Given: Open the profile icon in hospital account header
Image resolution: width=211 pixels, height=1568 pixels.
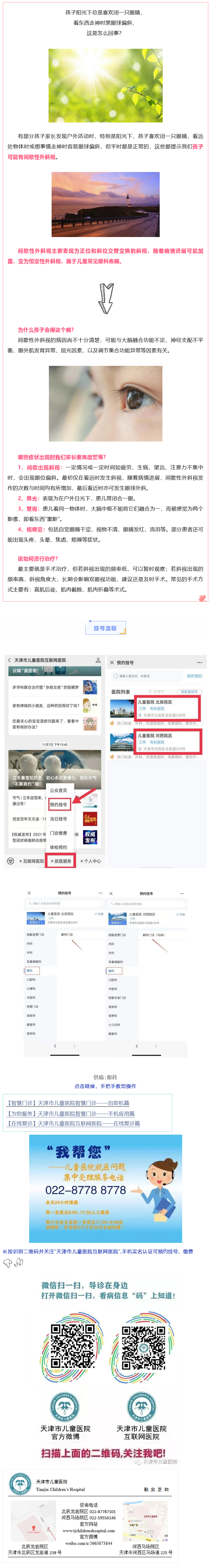Looking at the screenshot, I should 98,660.
